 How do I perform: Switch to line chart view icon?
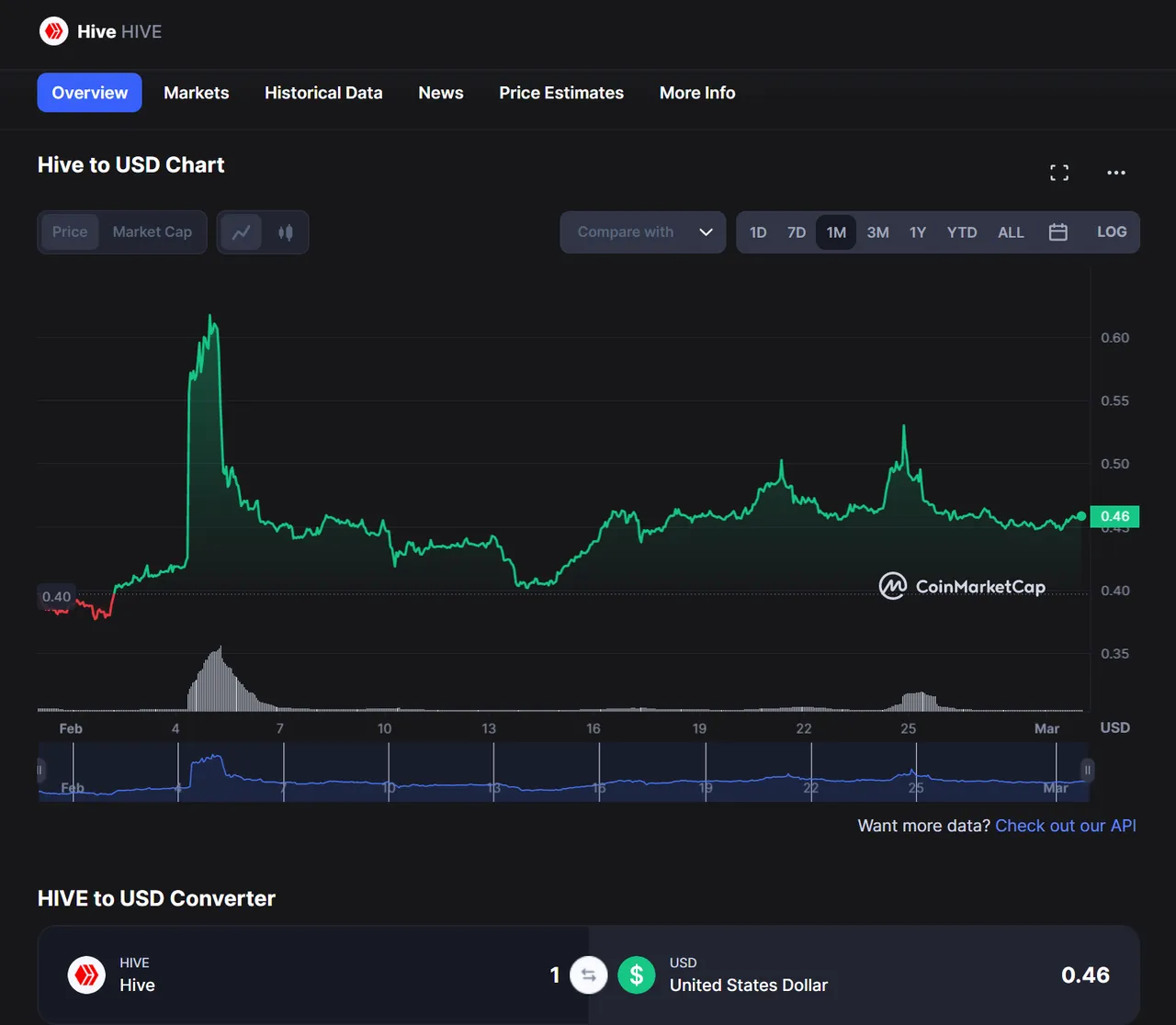click(x=242, y=232)
